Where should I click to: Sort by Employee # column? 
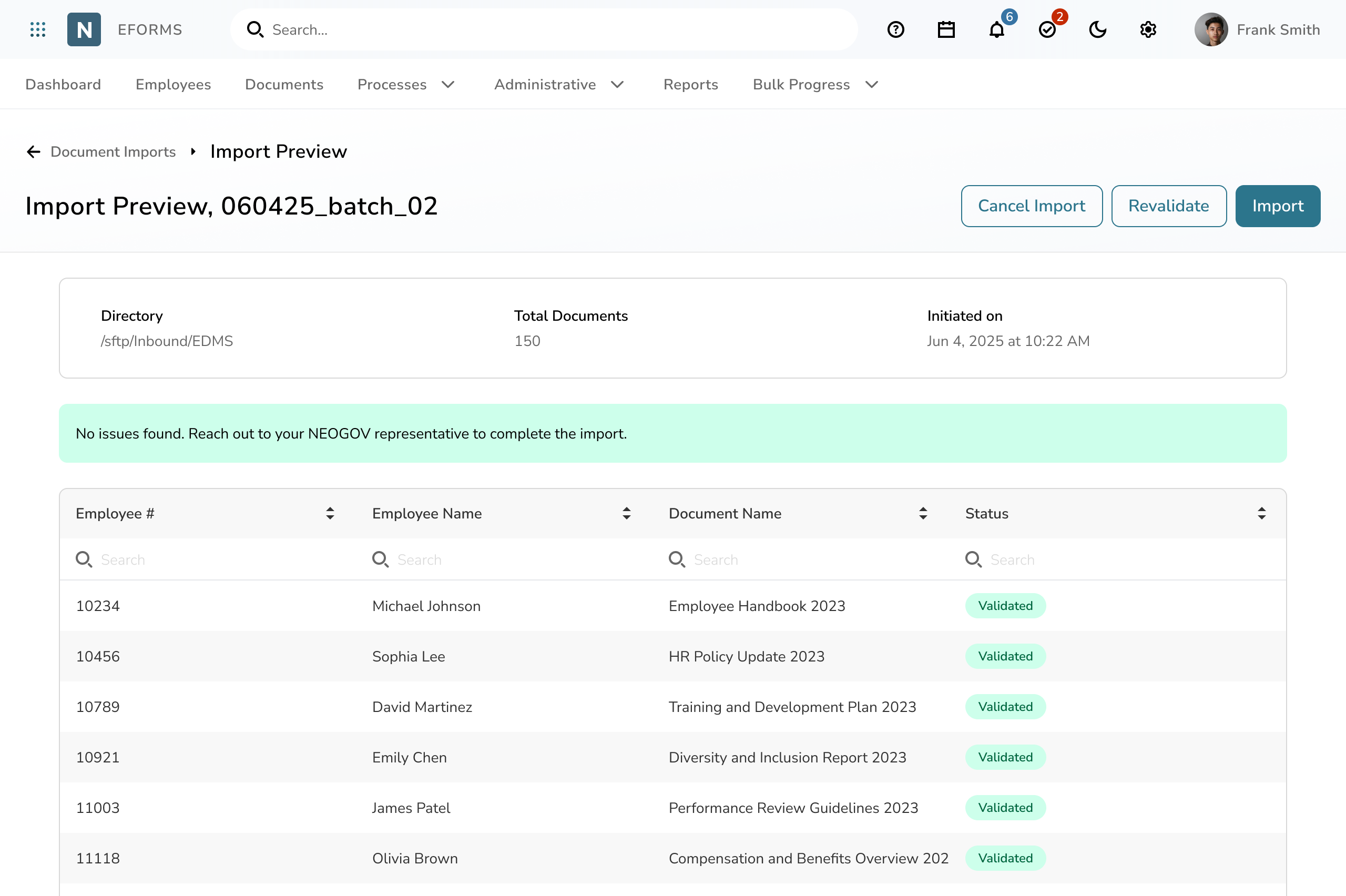click(x=330, y=513)
